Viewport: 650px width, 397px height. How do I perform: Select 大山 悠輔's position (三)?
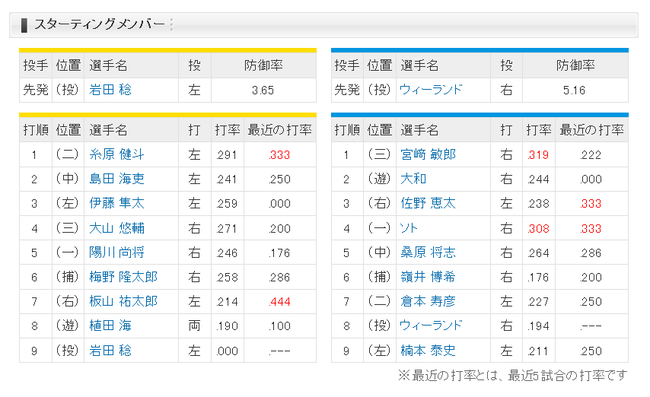point(68,228)
